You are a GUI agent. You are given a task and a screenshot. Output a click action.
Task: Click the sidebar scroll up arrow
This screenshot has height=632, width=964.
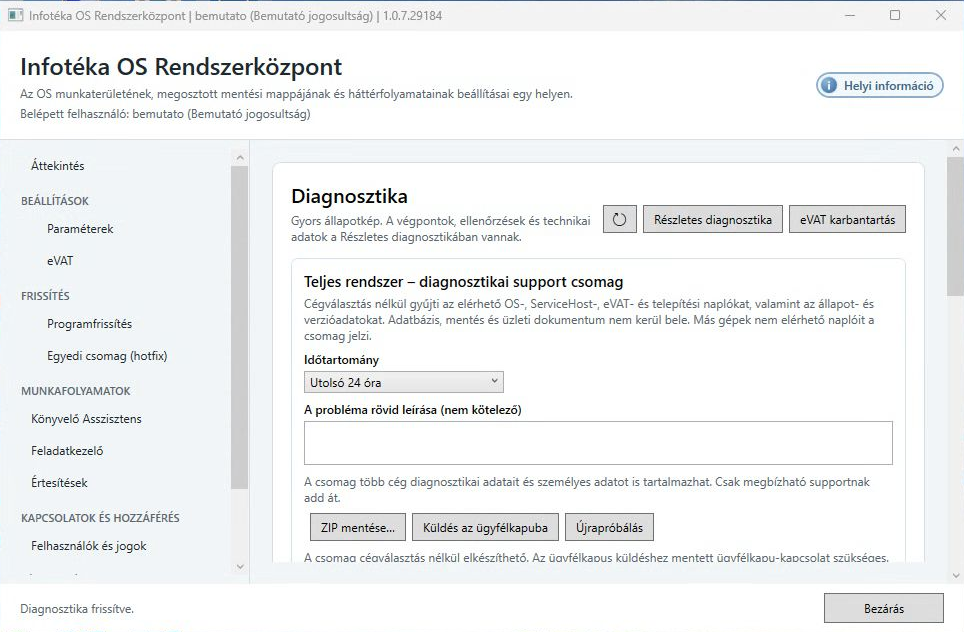(240, 158)
